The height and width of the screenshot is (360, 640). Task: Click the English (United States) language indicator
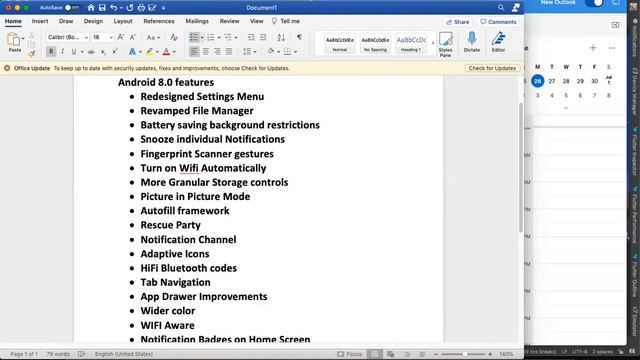click(x=124, y=354)
